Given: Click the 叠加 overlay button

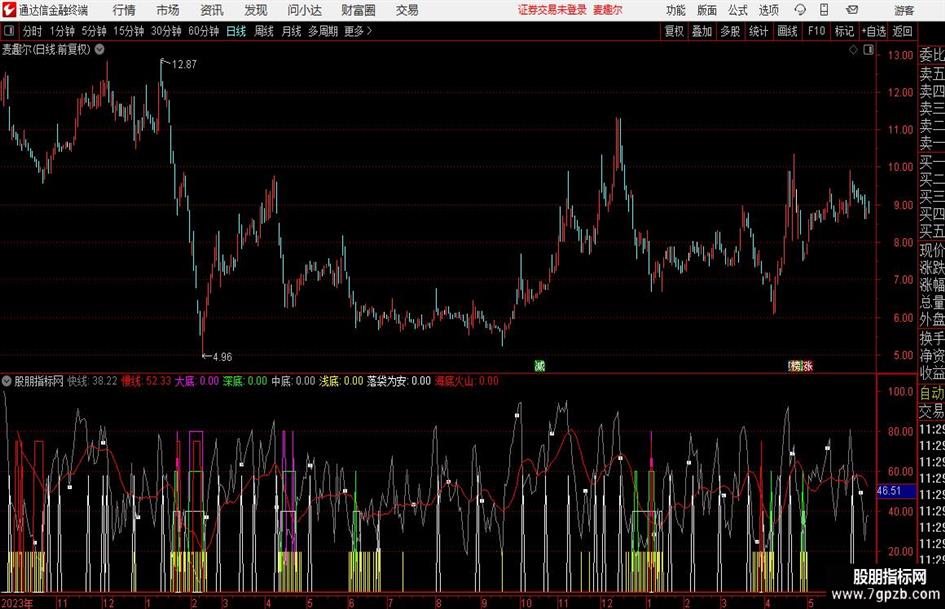Looking at the screenshot, I should (702, 31).
